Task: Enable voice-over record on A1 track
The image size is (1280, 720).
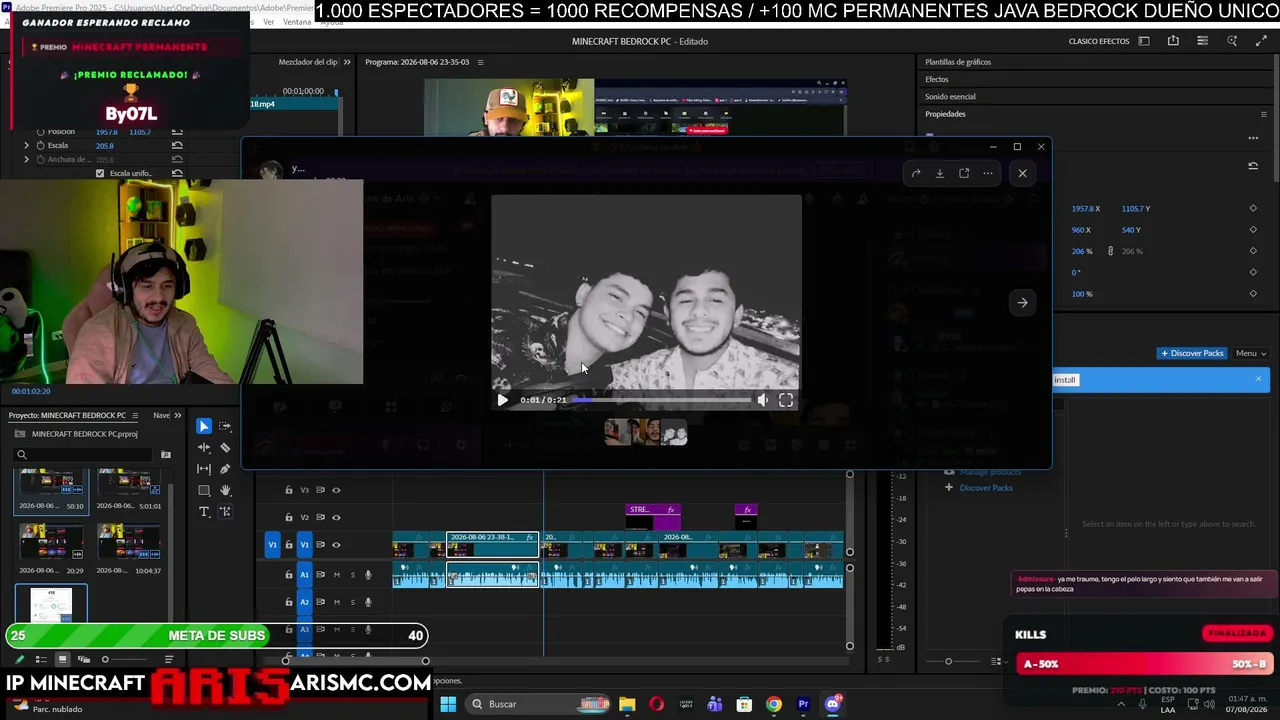Action: coord(368,575)
